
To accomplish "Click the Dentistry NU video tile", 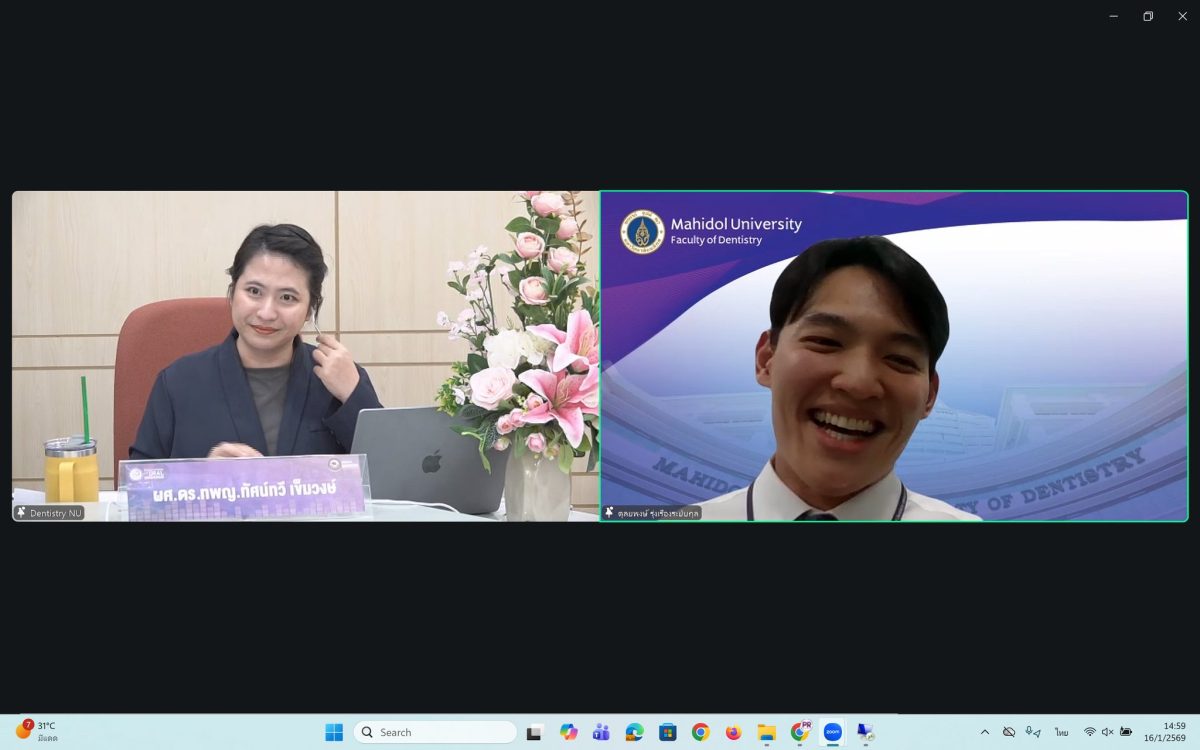I will tap(305, 355).
